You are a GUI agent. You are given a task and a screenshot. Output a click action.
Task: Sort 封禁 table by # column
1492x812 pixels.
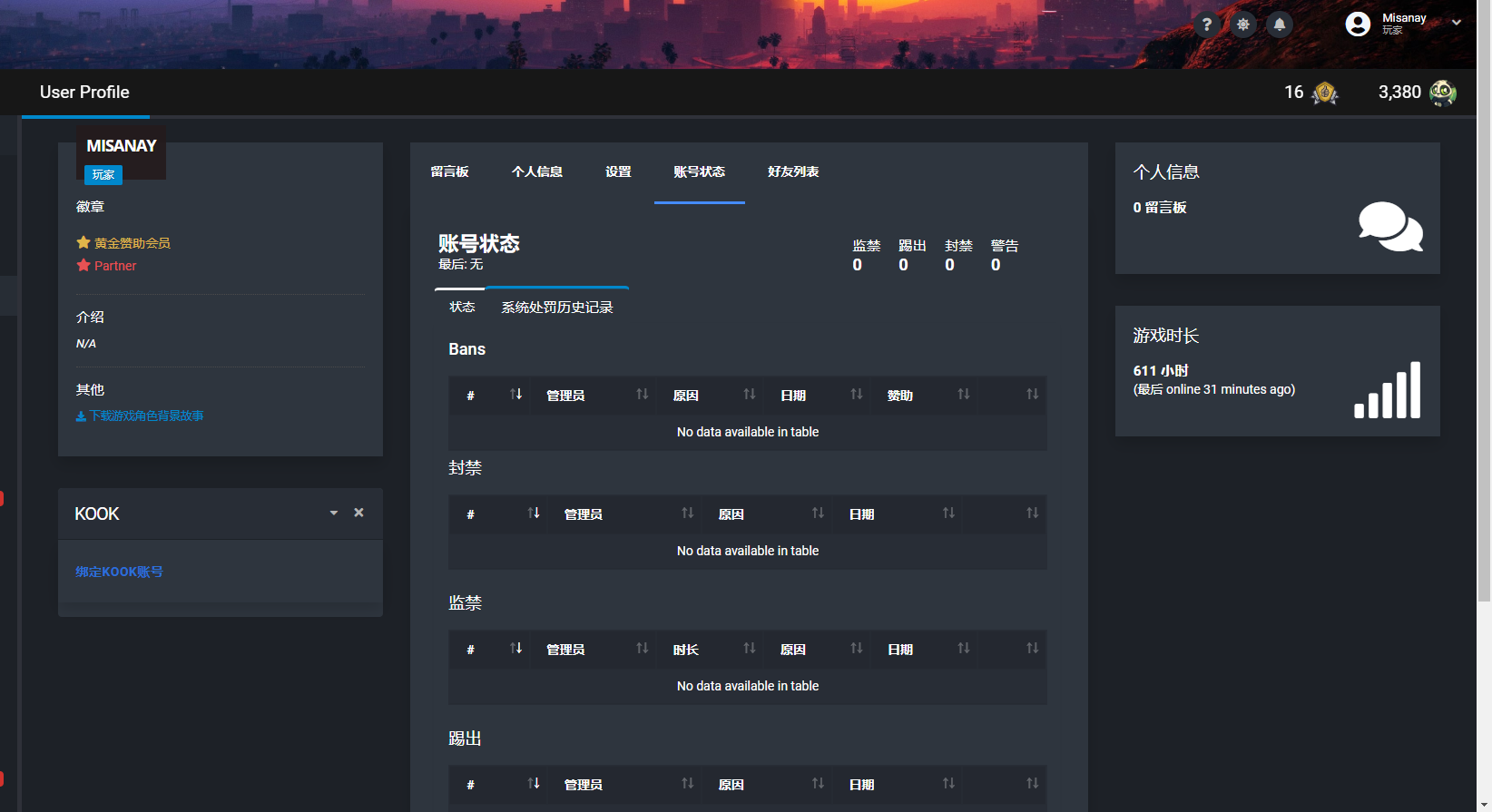(x=498, y=514)
